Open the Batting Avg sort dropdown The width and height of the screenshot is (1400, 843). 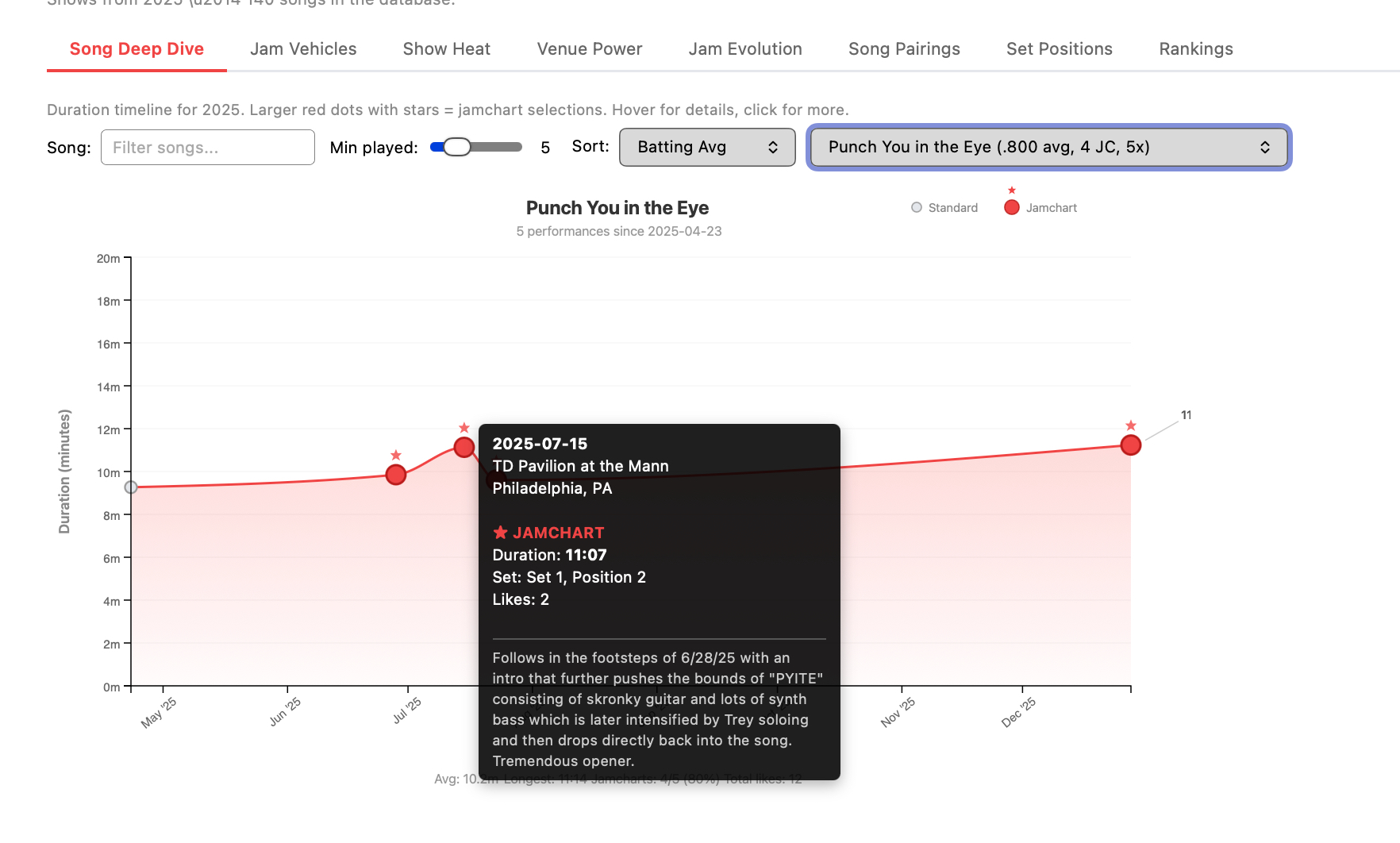pos(707,148)
